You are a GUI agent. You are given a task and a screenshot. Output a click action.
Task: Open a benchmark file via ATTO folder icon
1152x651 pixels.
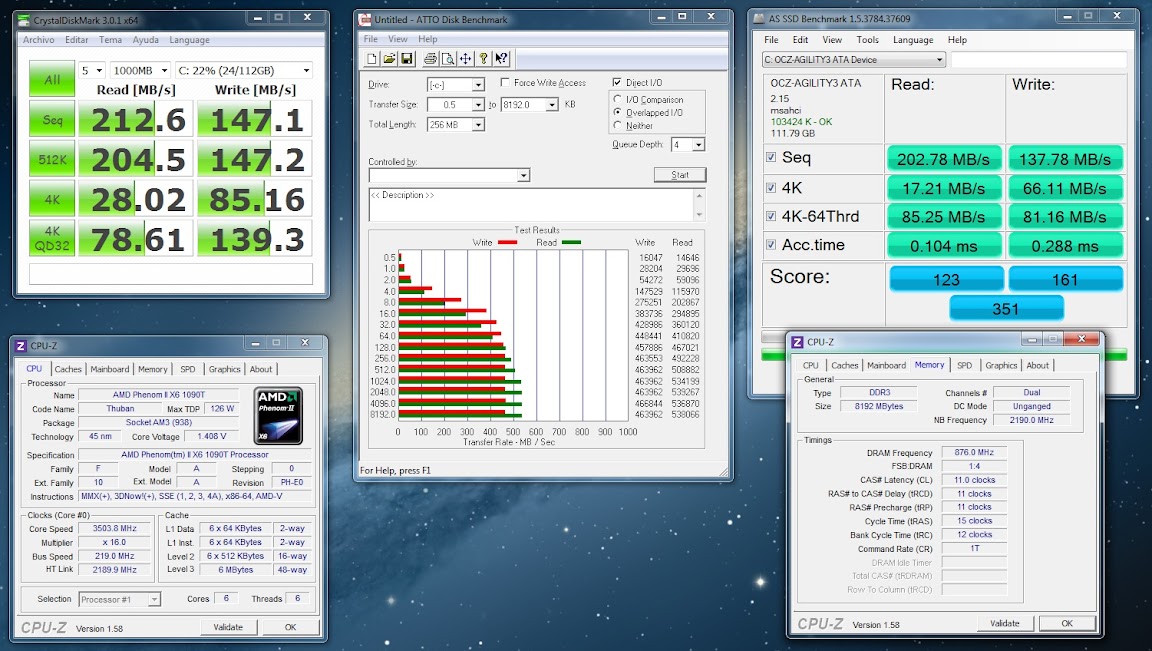click(389, 59)
